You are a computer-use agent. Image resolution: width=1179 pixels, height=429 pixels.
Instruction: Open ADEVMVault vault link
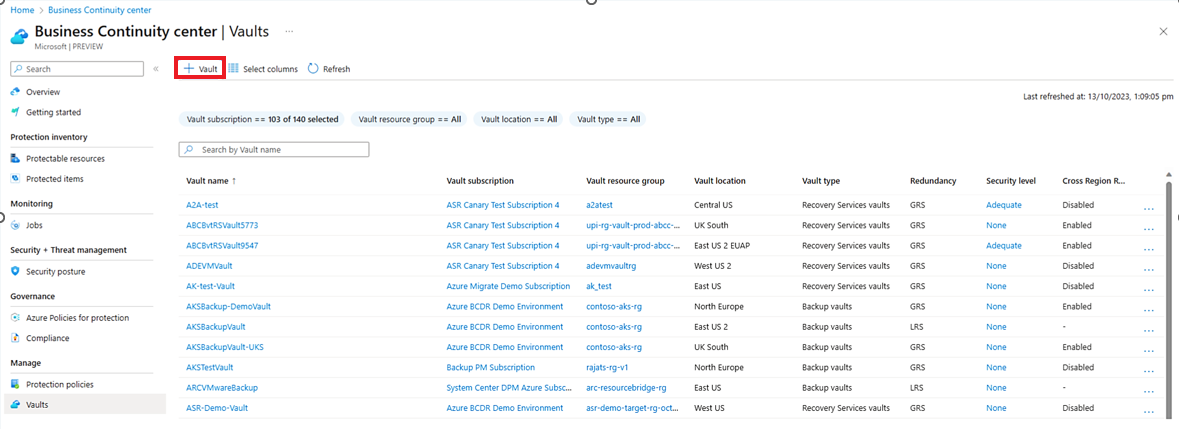(x=210, y=266)
